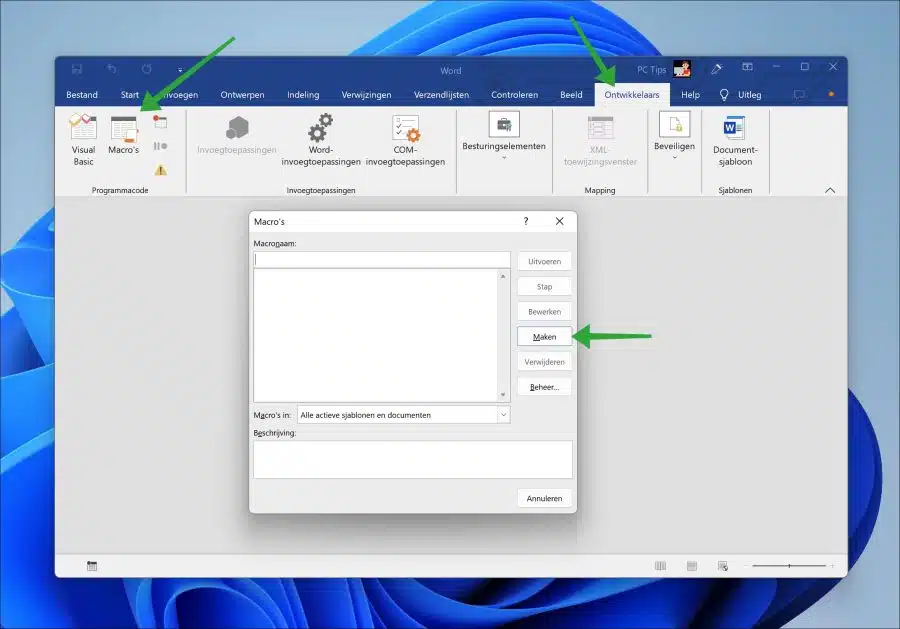Click the Verwijderen button
900x629 pixels.
pyautogui.click(x=544, y=362)
